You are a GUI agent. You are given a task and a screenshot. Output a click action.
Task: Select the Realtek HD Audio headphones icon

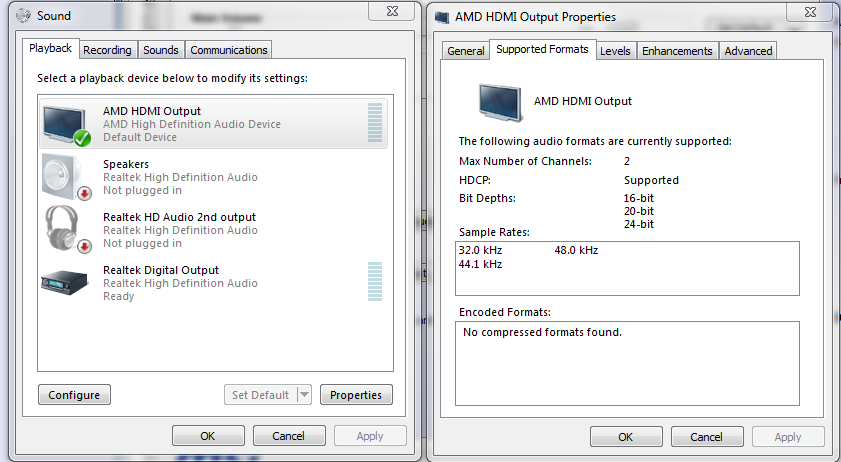(x=67, y=230)
